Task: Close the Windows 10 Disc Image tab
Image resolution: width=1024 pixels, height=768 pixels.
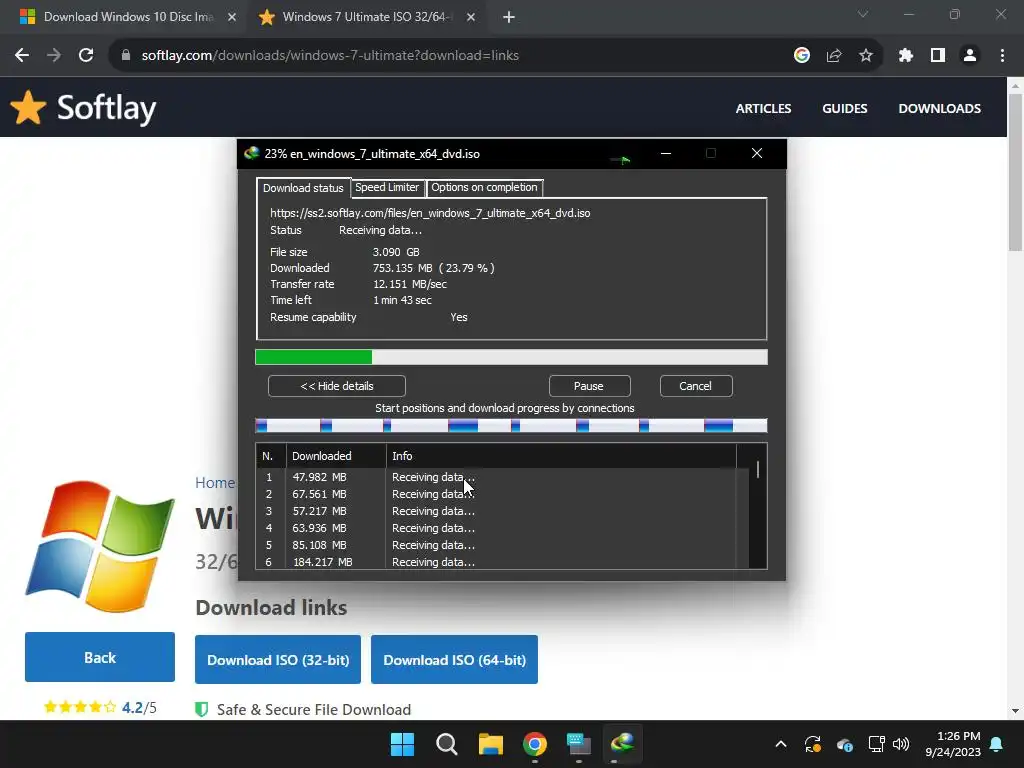Action: (x=232, y=18)
